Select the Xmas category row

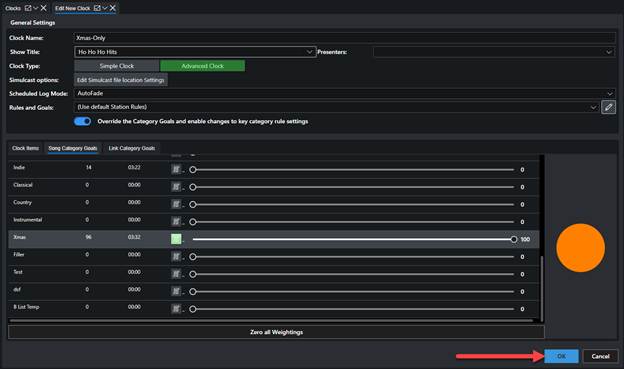pyautogui.click(x=274, y=239)
